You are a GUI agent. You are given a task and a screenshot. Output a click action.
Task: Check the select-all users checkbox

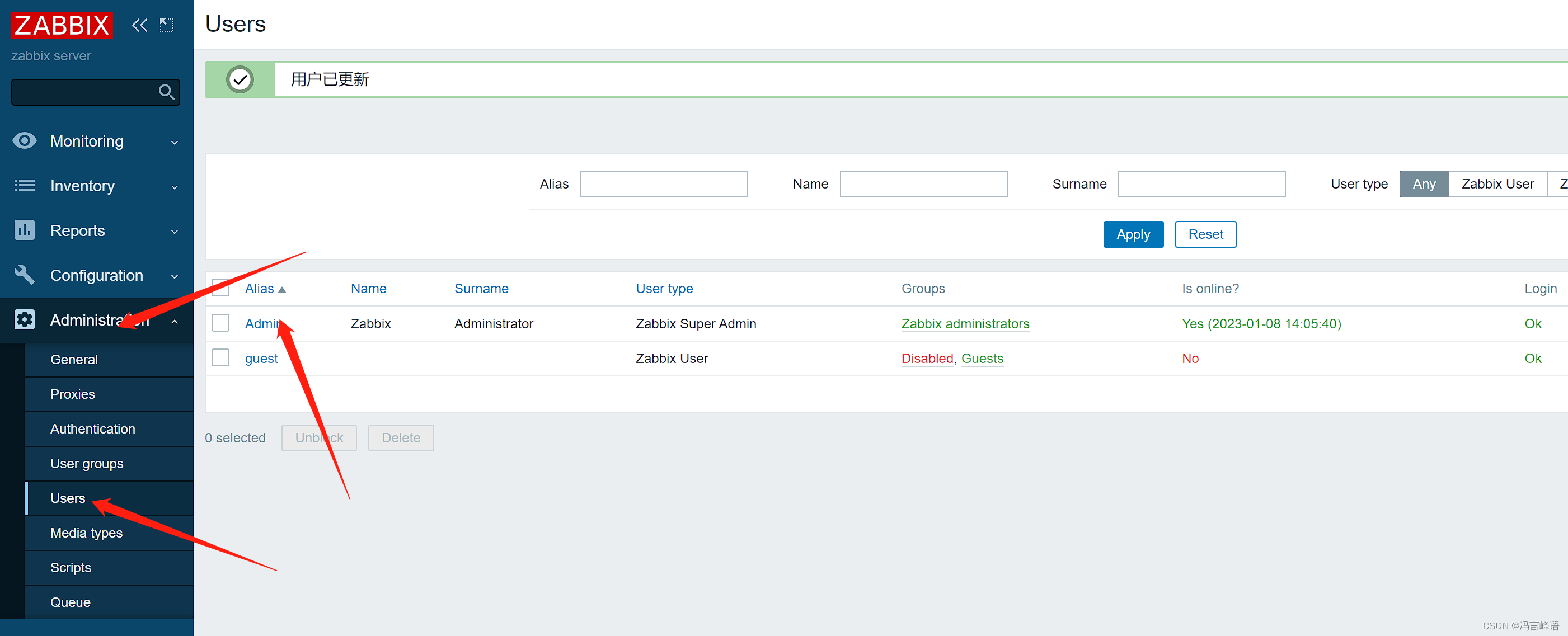click(220, 288)
